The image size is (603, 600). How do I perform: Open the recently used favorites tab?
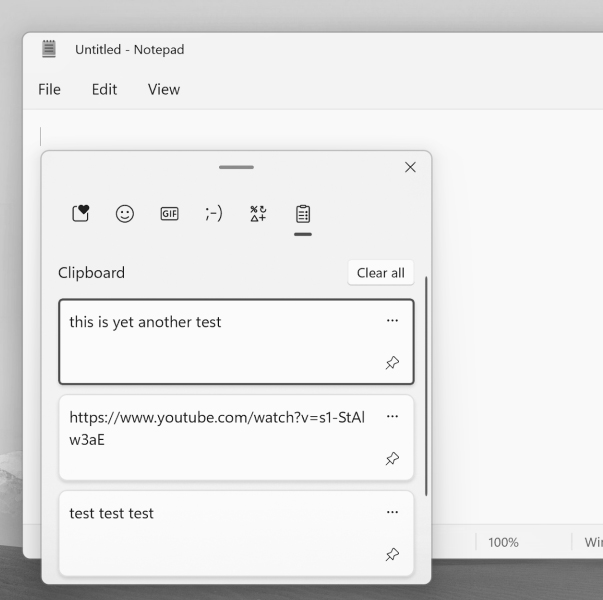point(82,213)
